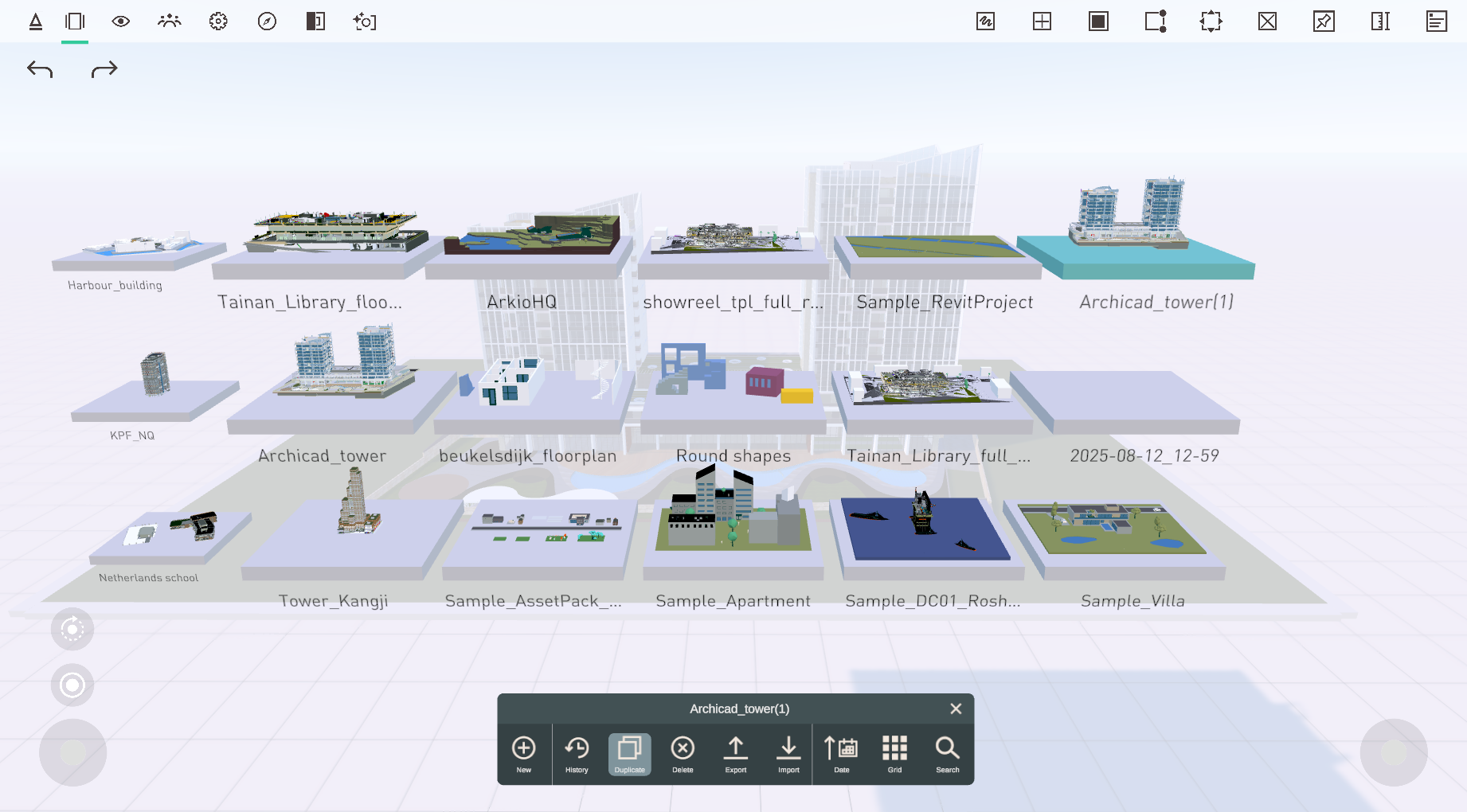Select the Harbour_building scene thumbnail

(x=139, y=251)
